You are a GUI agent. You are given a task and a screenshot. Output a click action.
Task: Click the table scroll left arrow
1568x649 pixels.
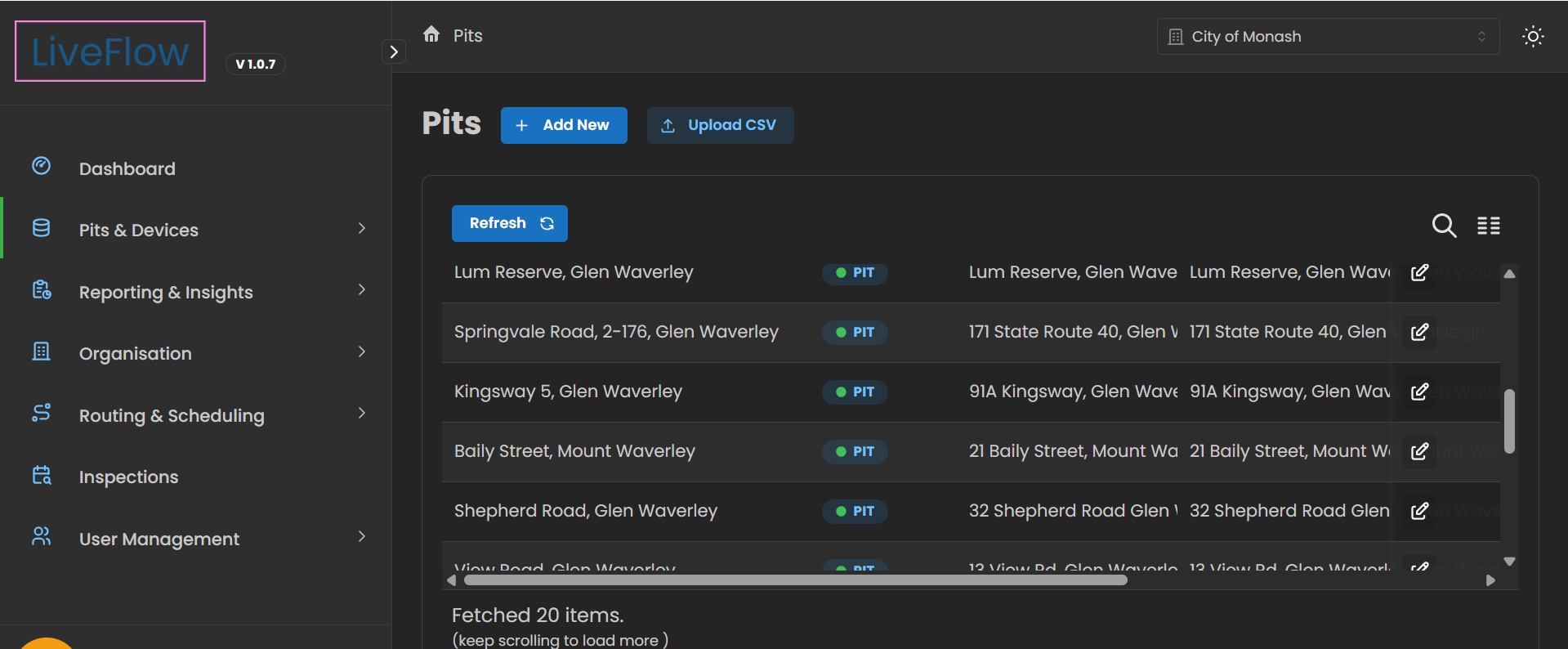pyautogui.click(x=452, y=580)
